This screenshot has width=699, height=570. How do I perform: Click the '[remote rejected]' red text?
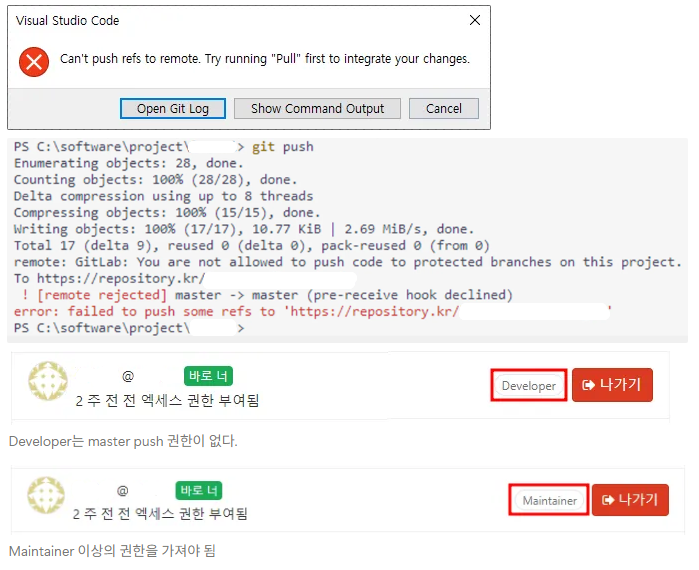click(102, 295)
